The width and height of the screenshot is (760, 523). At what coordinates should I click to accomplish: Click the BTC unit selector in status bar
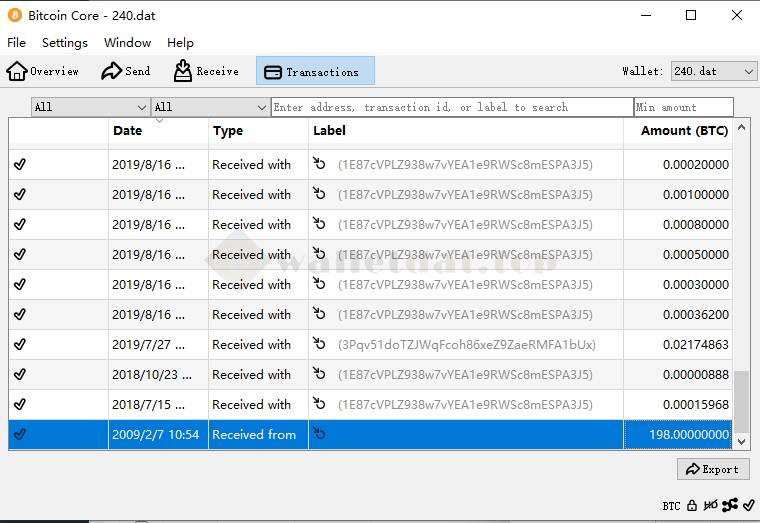pyautogui.click(x=671, y=506)
